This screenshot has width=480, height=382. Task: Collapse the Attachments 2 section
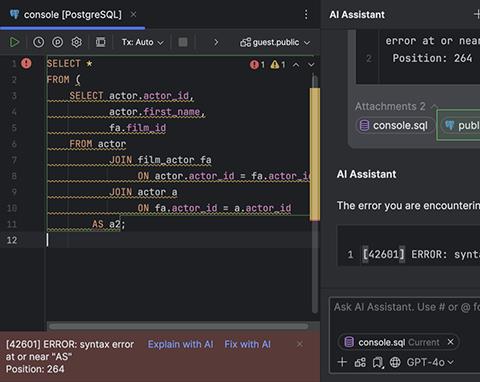click(x=396, y=106)
